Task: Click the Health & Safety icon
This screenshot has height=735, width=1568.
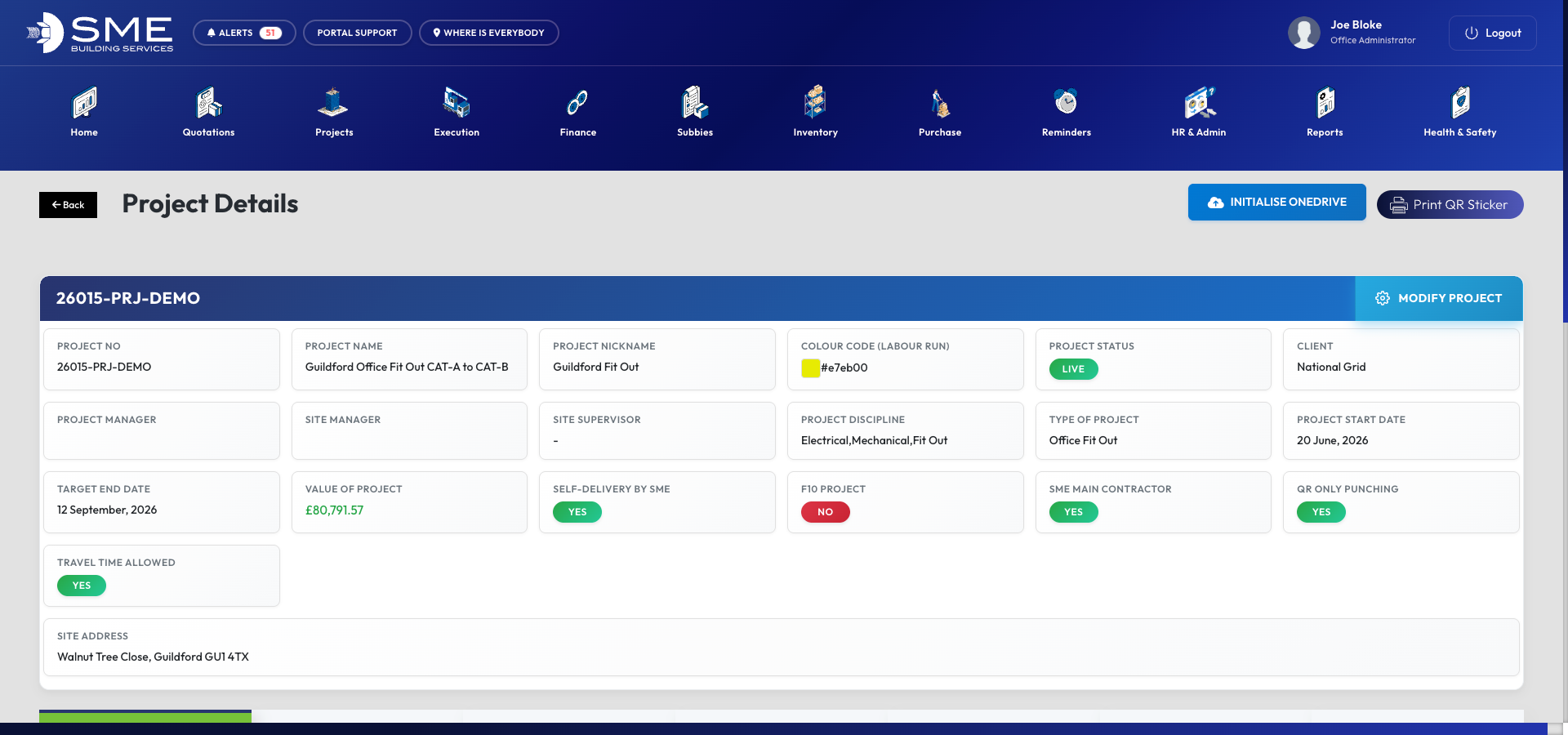Action: tap(1460, 105)
